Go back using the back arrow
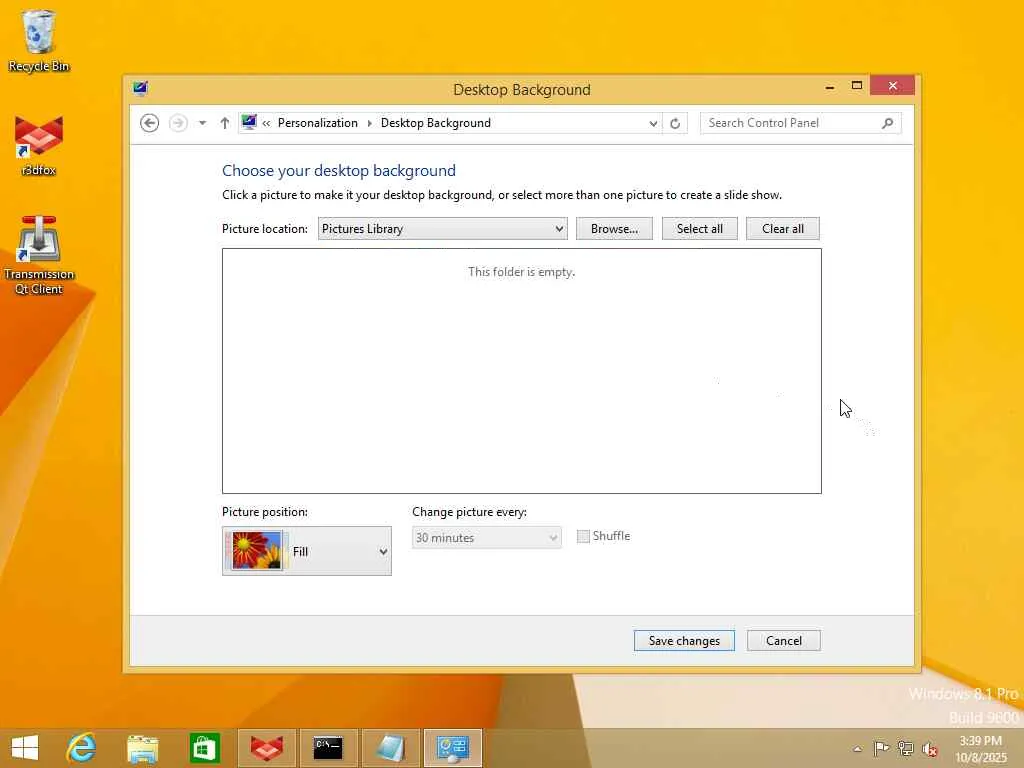 [x=150, y=123]
